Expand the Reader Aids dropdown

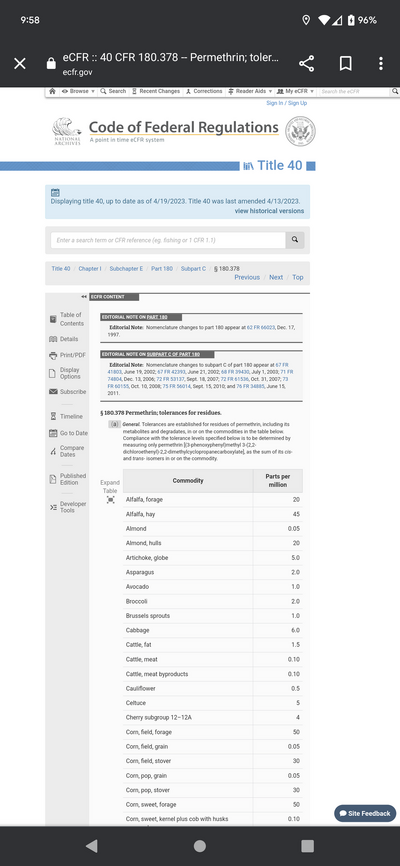coord(250,91)
